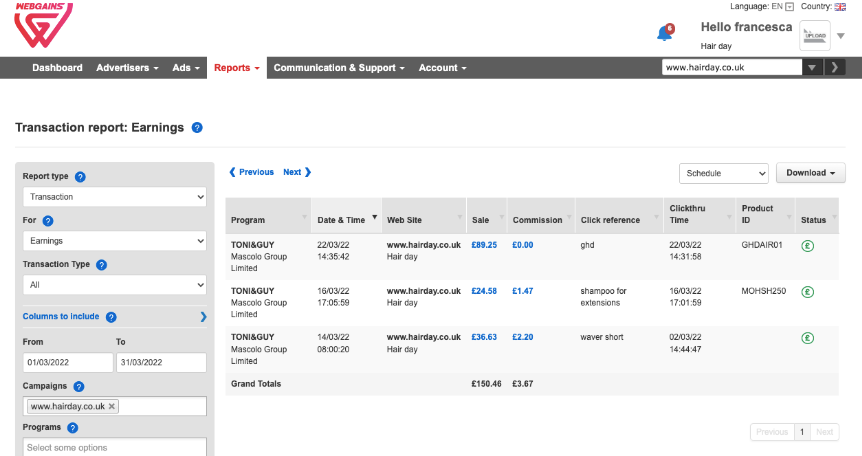862x456 pixels.
Task: Click the To date field
Action: click(x=161, y=362)
